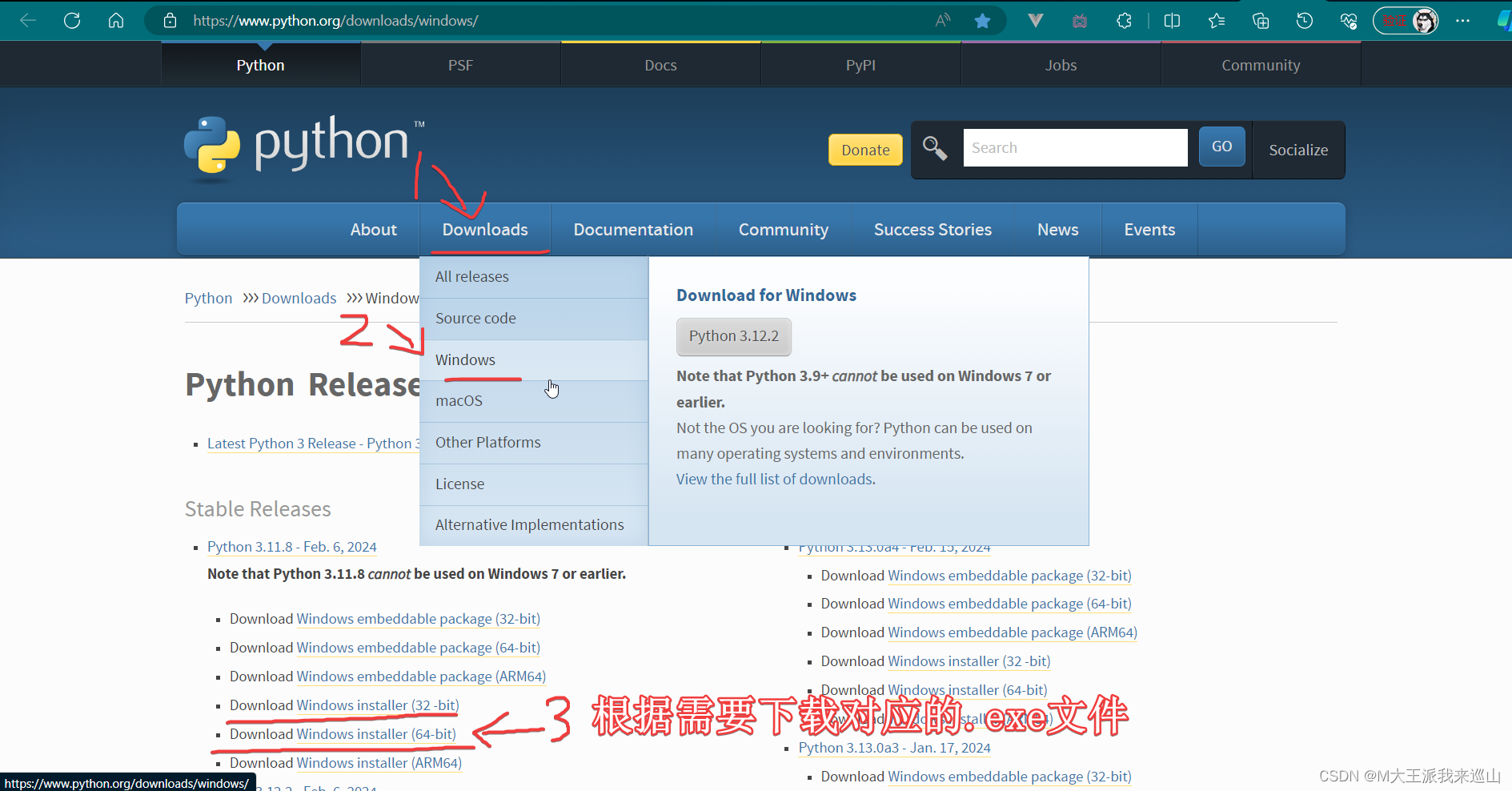Screen dimensions: 1512x791
Task: Open browser essentials heart icon
Action: (1349, 21)
